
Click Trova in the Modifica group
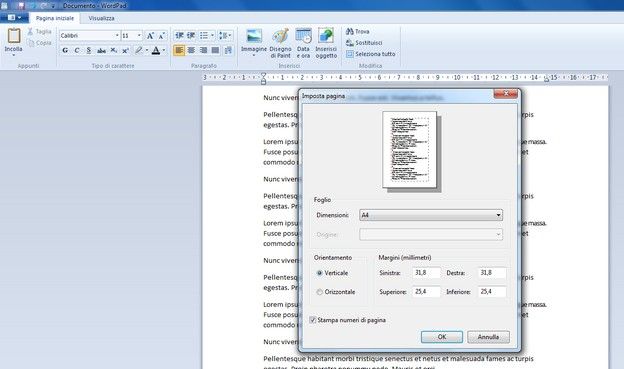[x=357, y=31]
